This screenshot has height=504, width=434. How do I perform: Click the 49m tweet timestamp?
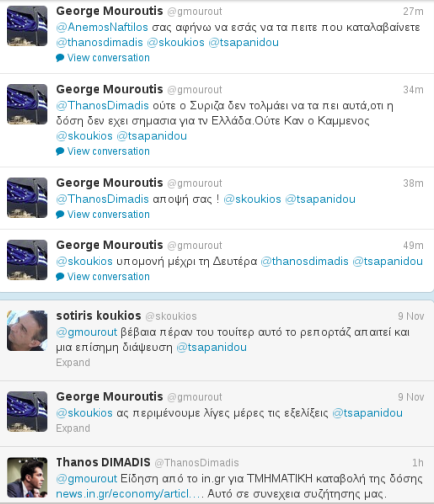point(413,245)
